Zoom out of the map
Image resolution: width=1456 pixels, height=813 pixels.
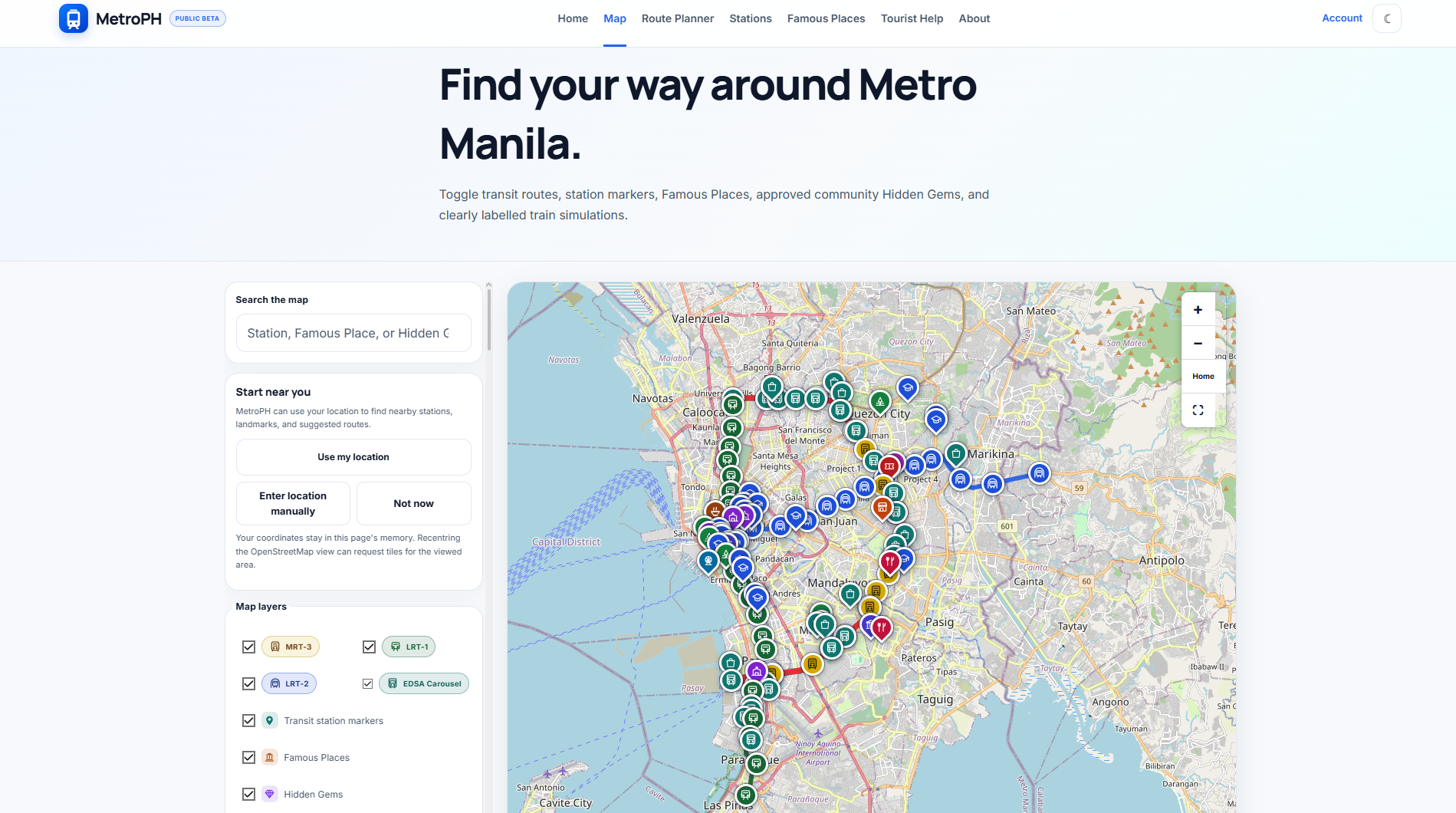(1198, 343)
